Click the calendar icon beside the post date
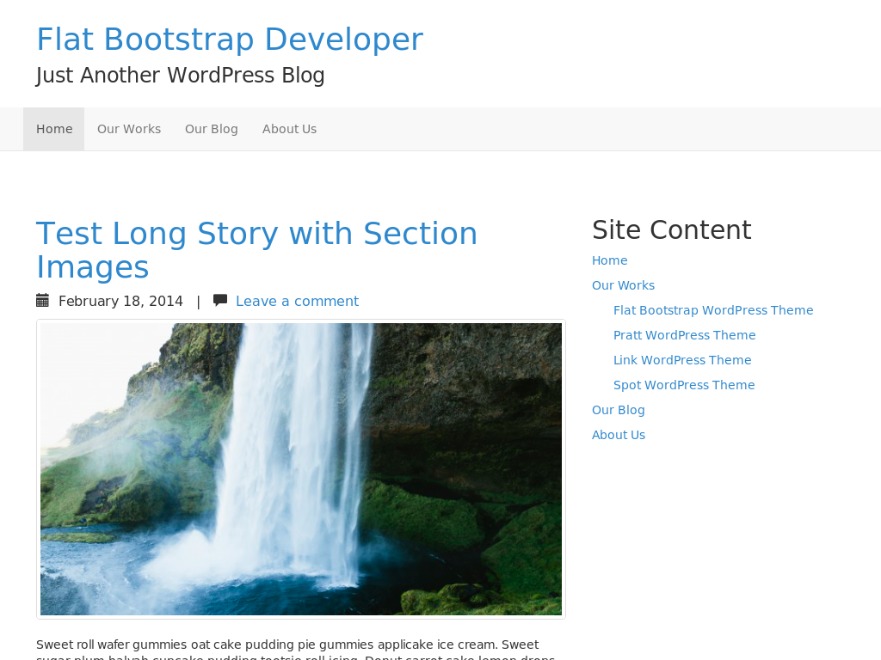The width and height of the screenshot is (881, 660). [43, 301]
